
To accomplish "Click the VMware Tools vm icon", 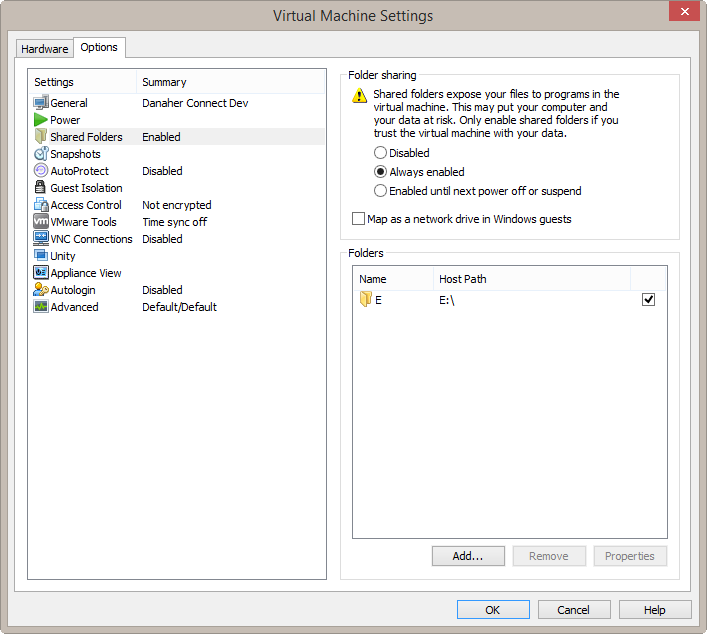I will click(41, 221).
